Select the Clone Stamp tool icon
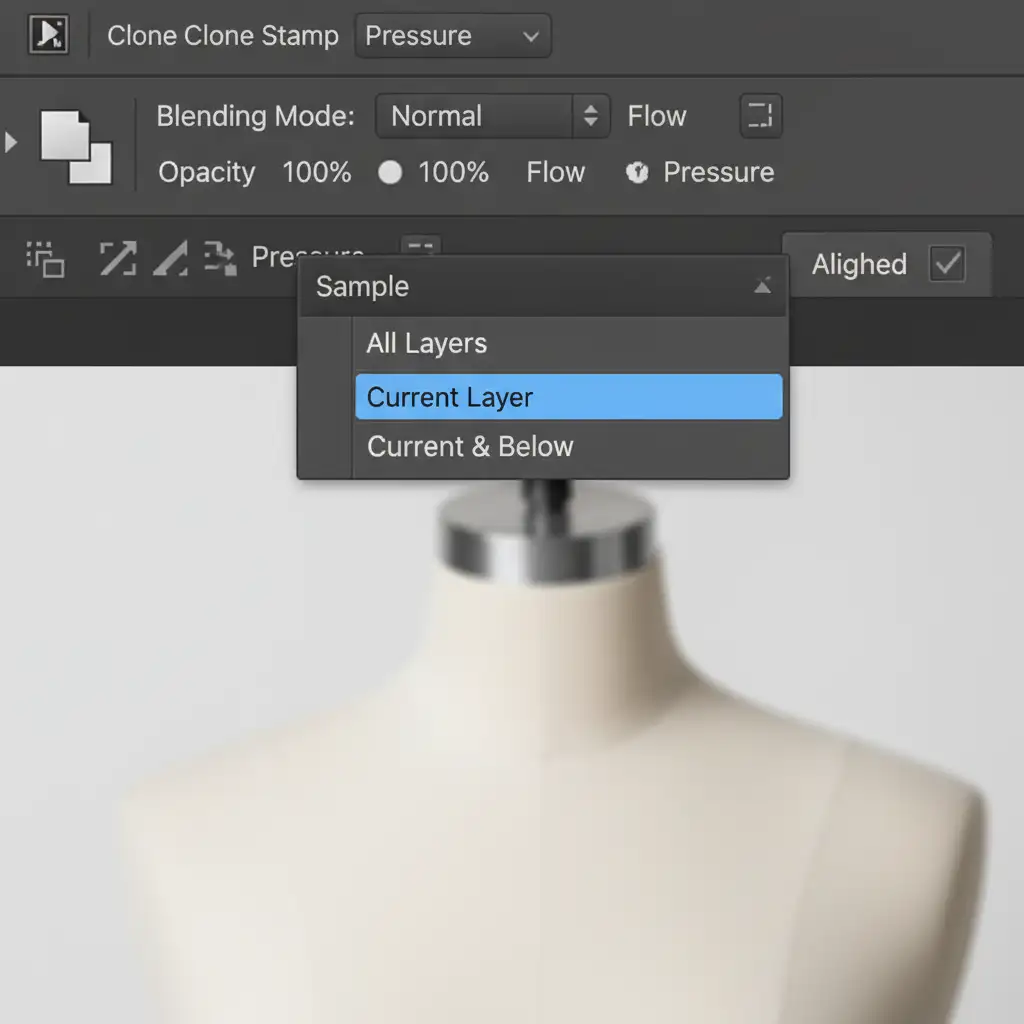Screen dimensions: 1024x1024 [x=48, y=36]
